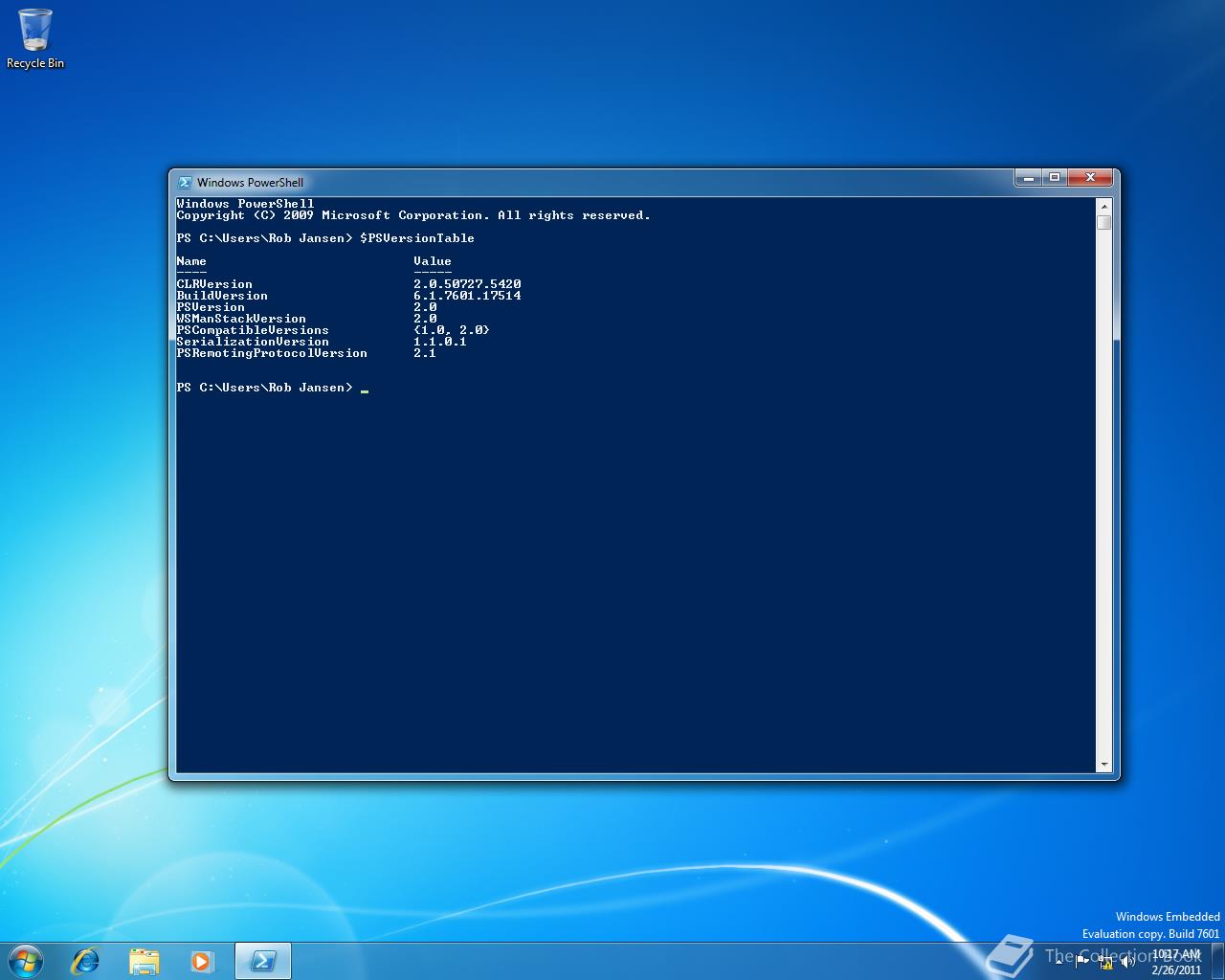Screen dimensions: 1225x980
Task: Click the BuildVersion value 6.1.7601.17514
Action: tap(467, 296)
